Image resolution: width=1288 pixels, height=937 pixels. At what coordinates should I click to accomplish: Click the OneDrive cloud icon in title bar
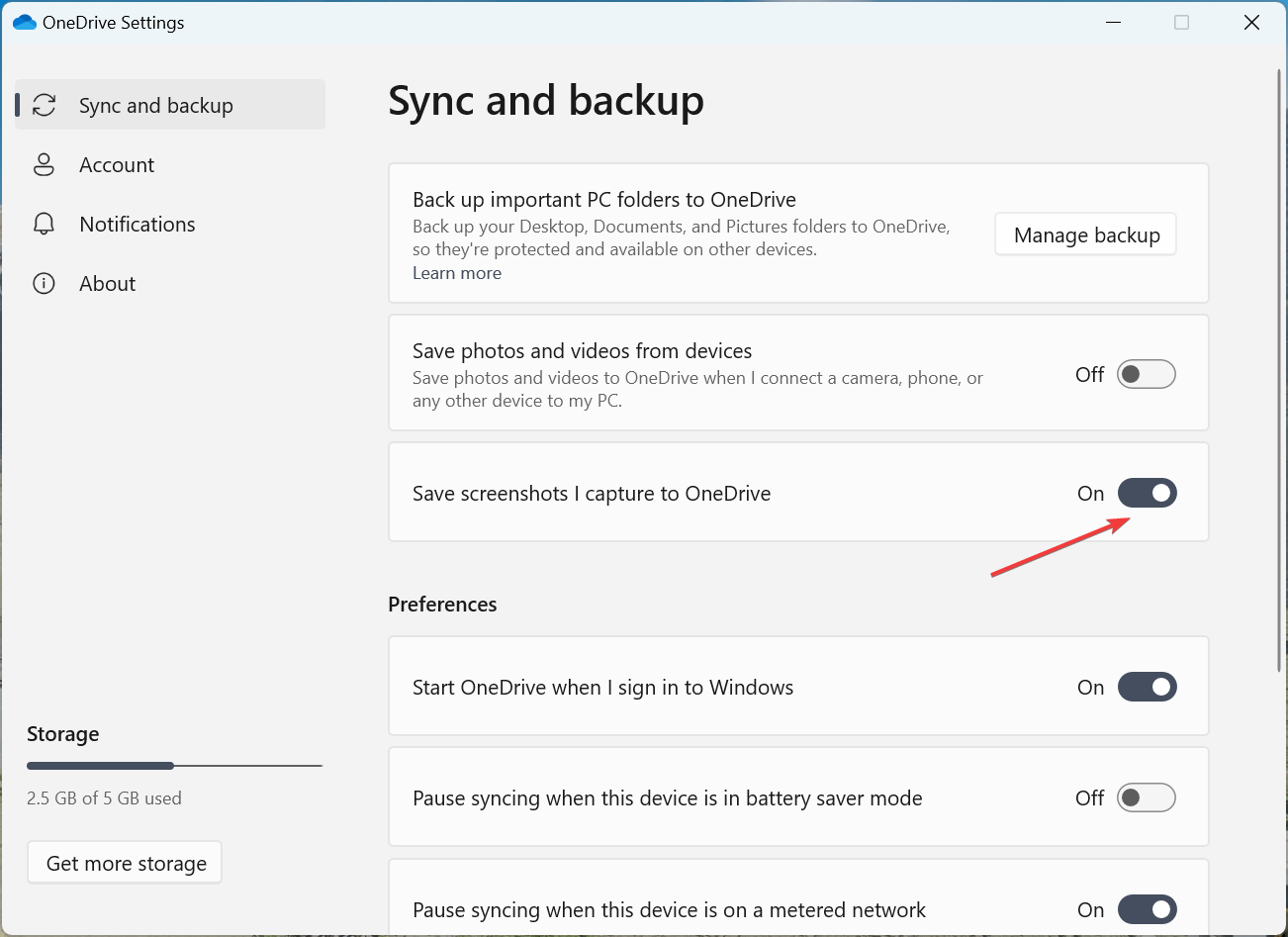25,22
